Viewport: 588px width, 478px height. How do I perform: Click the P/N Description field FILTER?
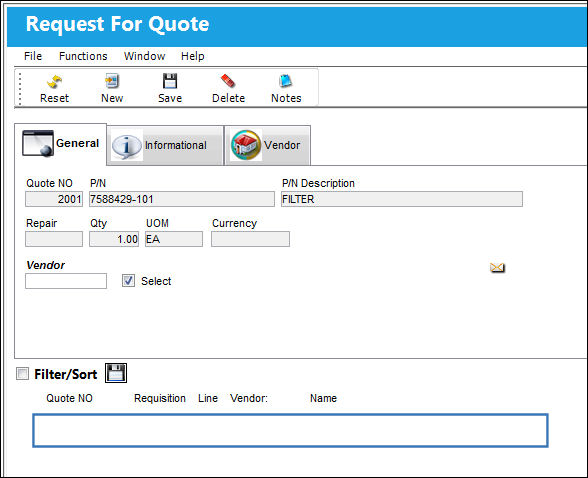(402, 199)
